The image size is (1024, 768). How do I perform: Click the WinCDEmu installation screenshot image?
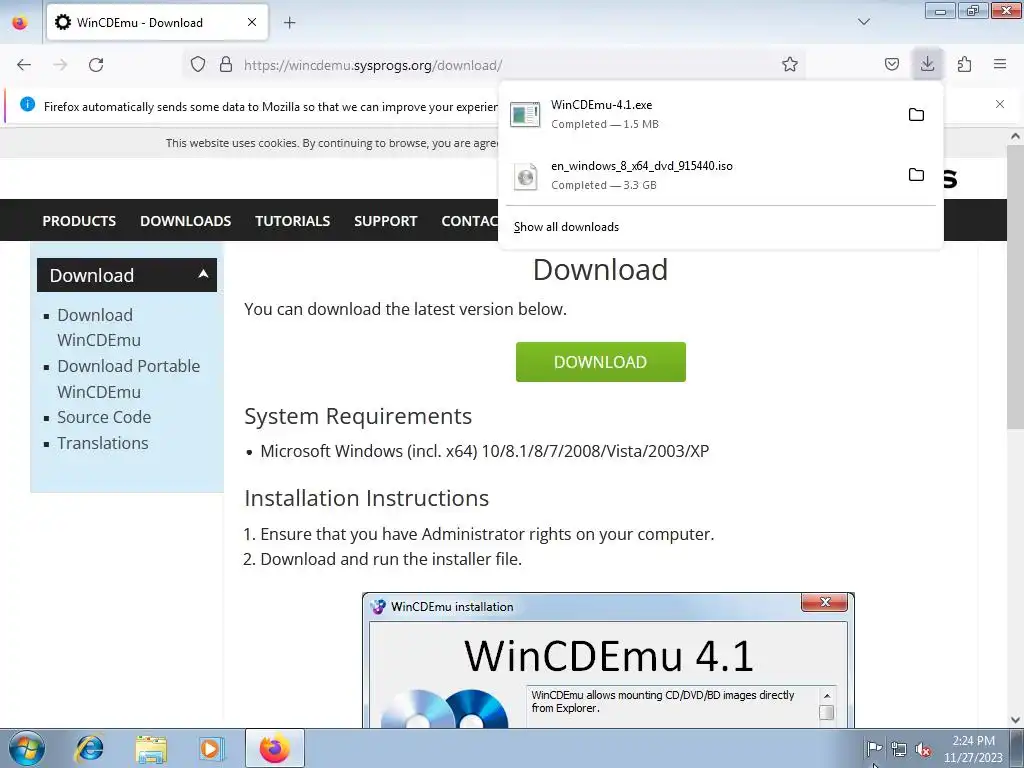point(608,660)
